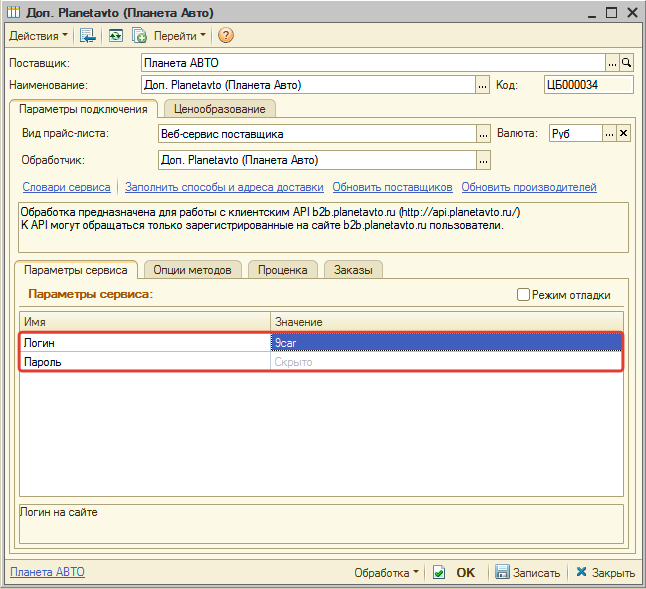Click the refresh (reread) toolbar icon
Viewport: 646px width, 589px height.
116,36
